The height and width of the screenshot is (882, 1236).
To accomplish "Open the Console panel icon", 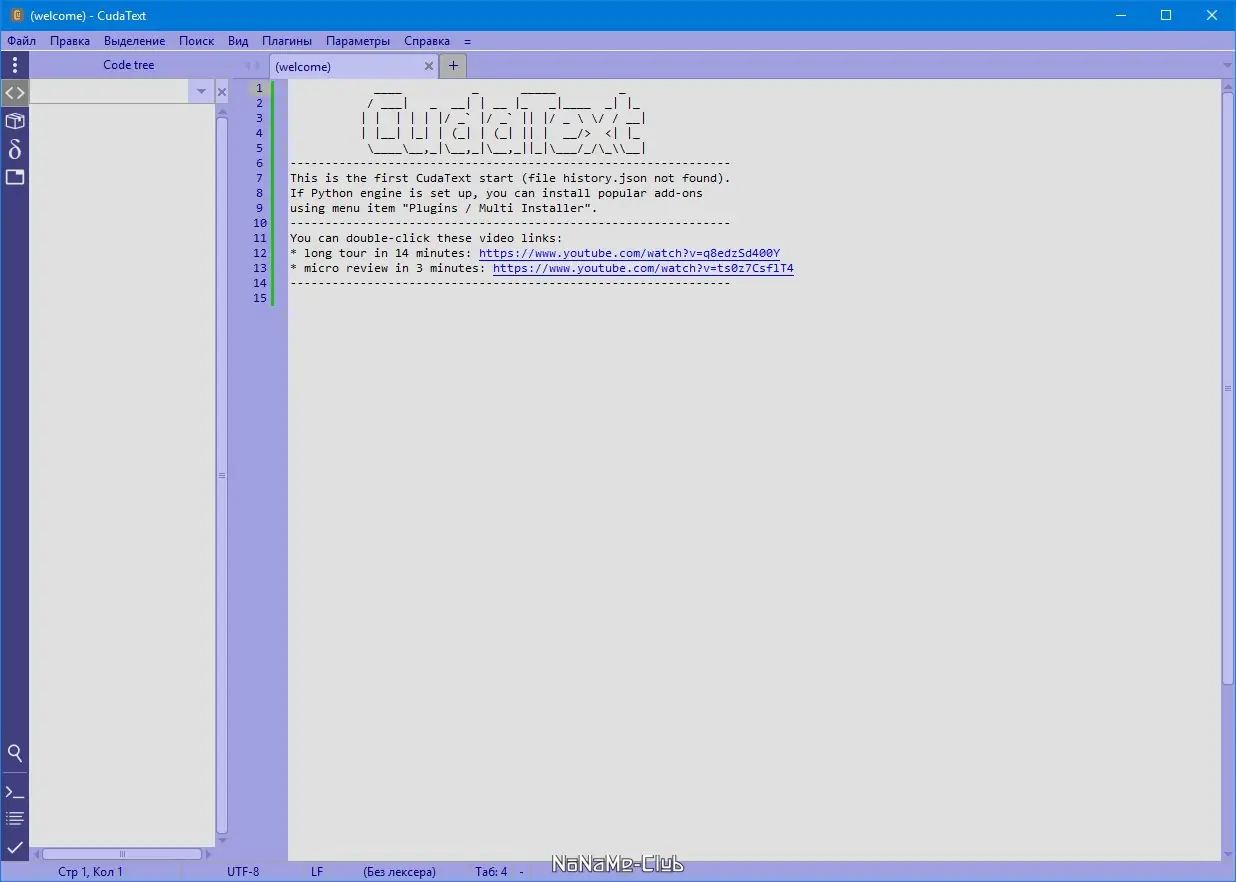I will pos(14,792).
